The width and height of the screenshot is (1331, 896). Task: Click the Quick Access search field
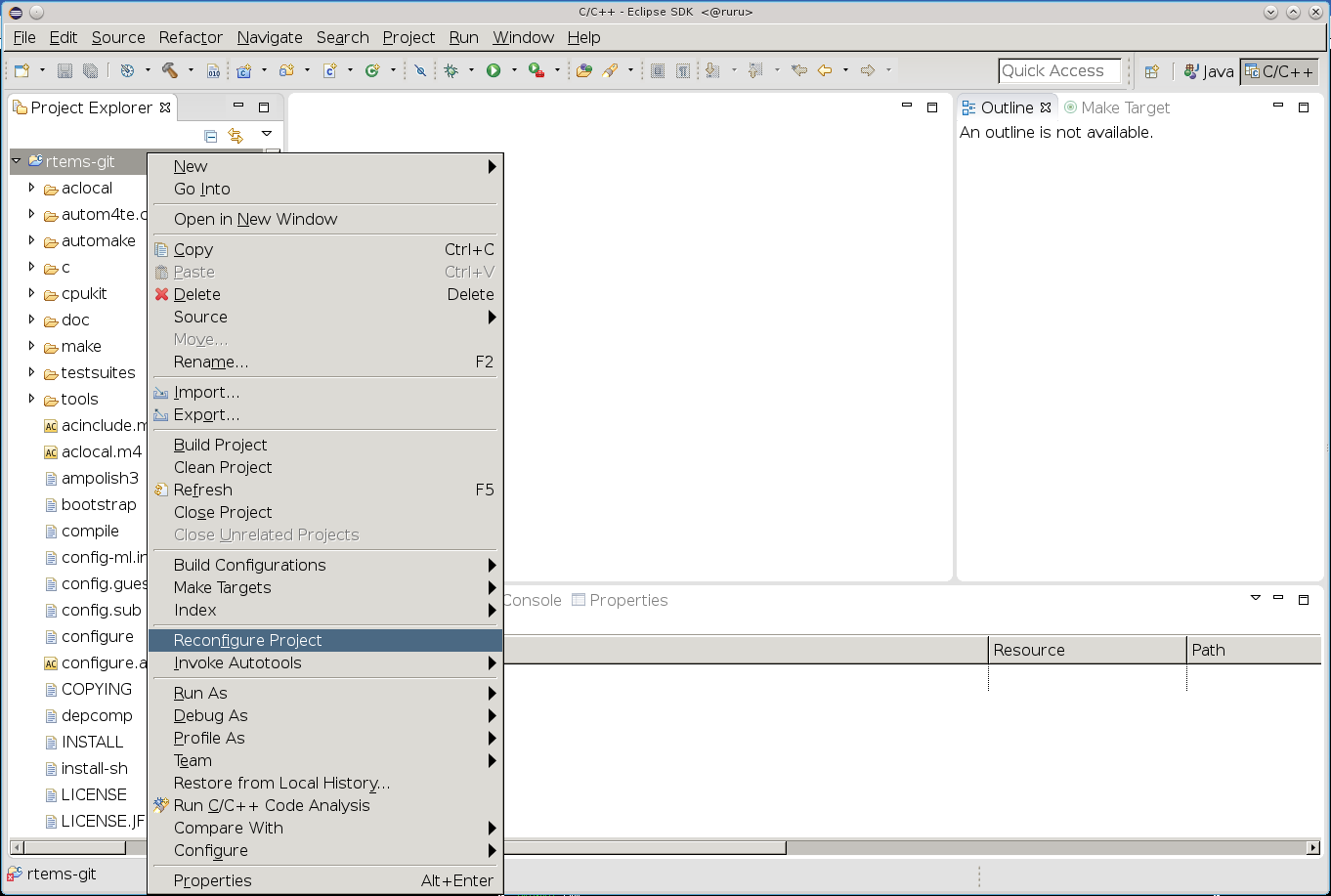[x=1059, y=70]
